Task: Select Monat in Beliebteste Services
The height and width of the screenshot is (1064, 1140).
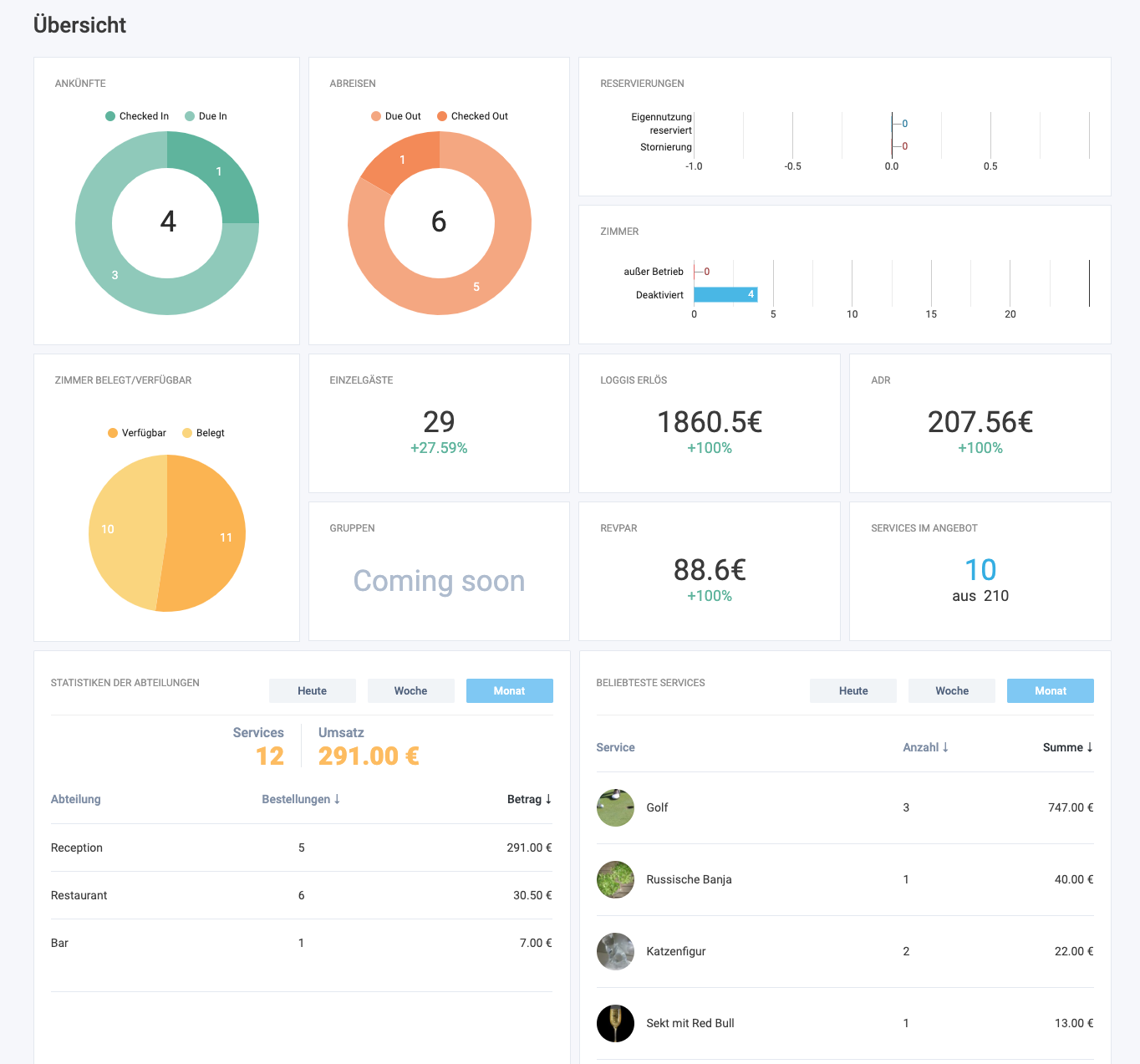Action: pyautogui.click(x=1051, y=690)
